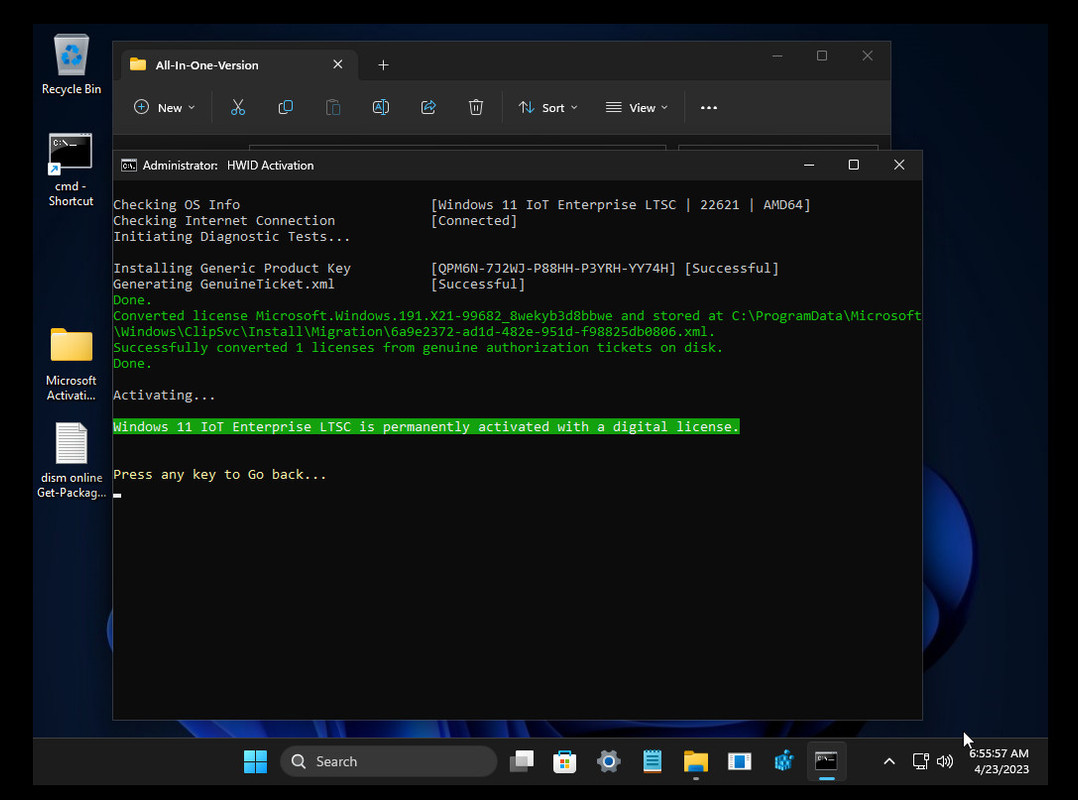Maximize the HWID Activation console window
Screen dimensions: 1078x800
pos(854,165)
